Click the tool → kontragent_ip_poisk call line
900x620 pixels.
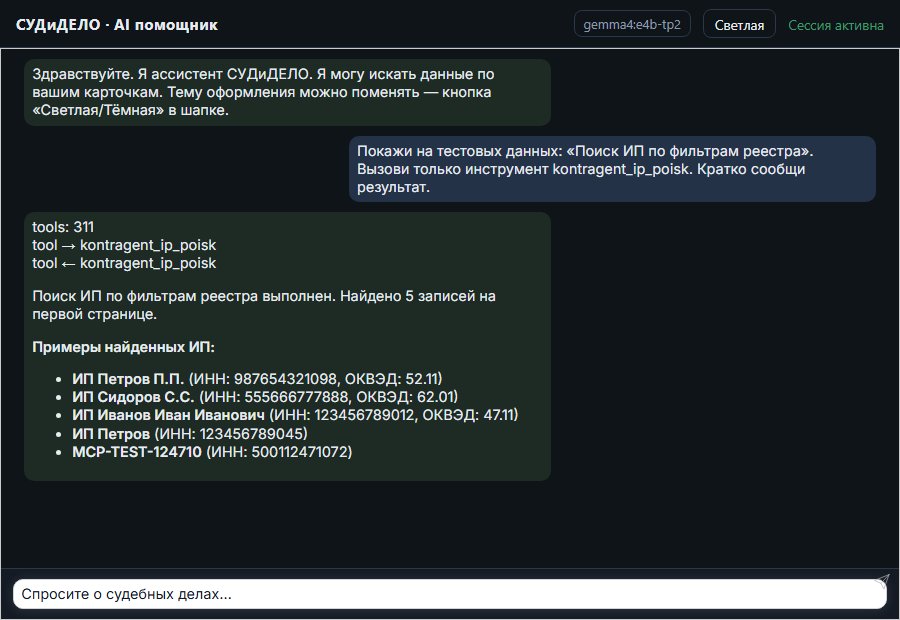click(124, 245)
